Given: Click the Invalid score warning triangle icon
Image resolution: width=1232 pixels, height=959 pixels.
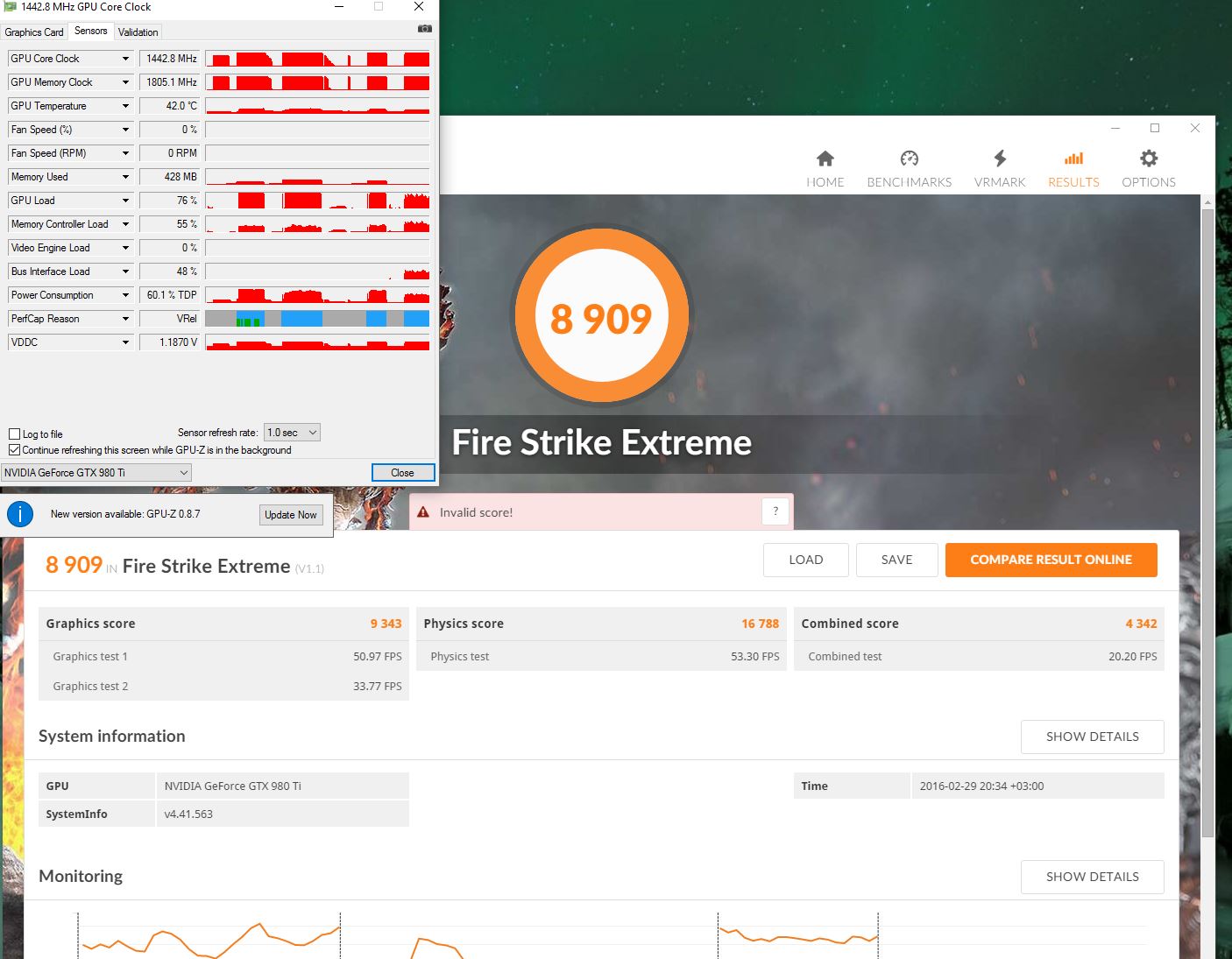Looking at the screenshot, I should click(x=423, y=512).
